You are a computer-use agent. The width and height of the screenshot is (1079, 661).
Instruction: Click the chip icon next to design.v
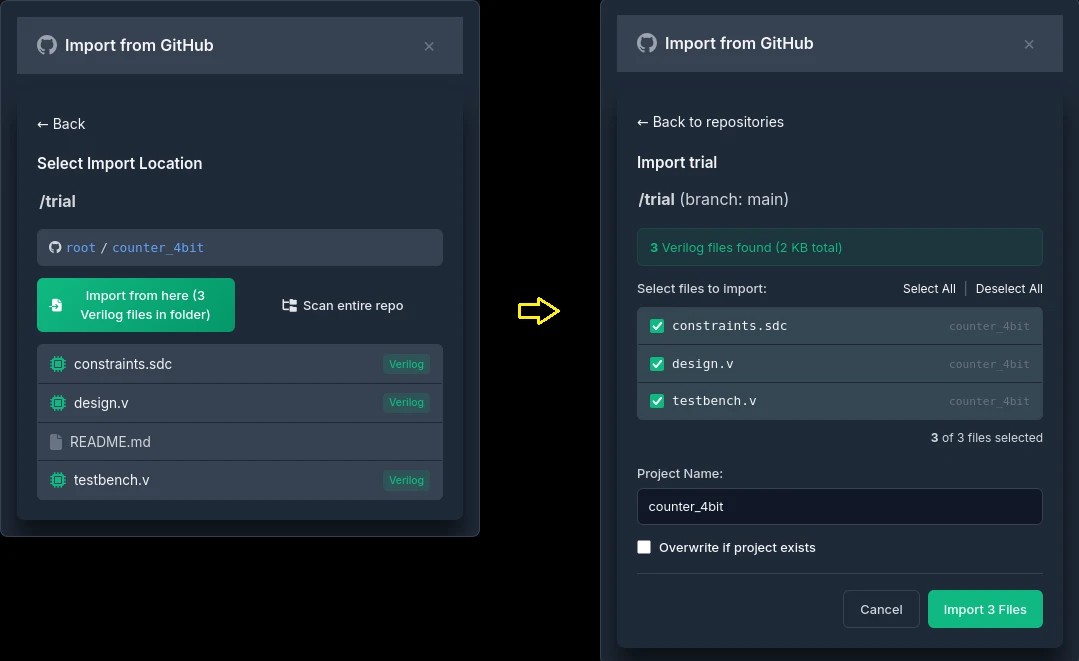[x=58, y=403]
